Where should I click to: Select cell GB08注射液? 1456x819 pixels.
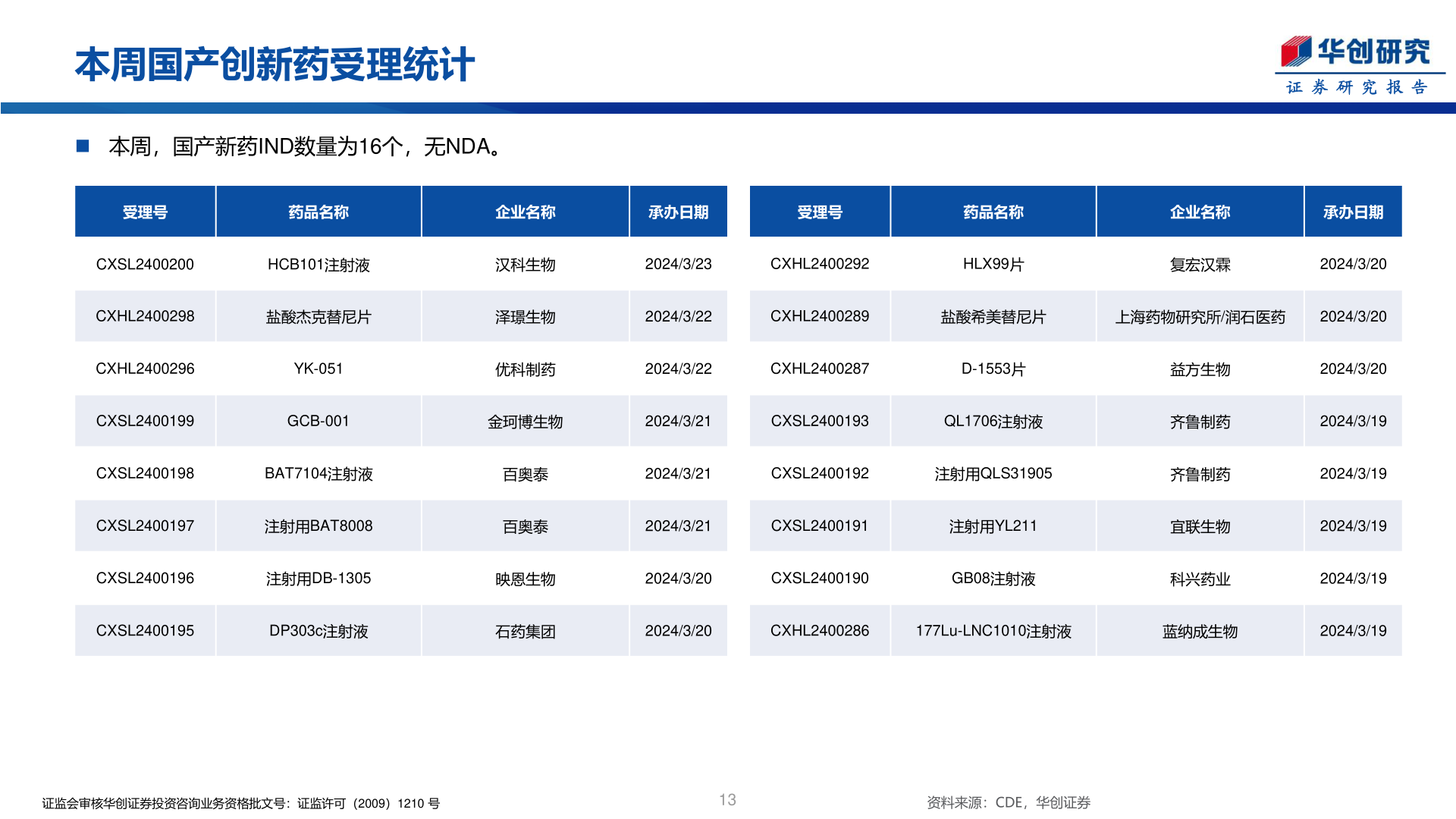click(993, 578)
